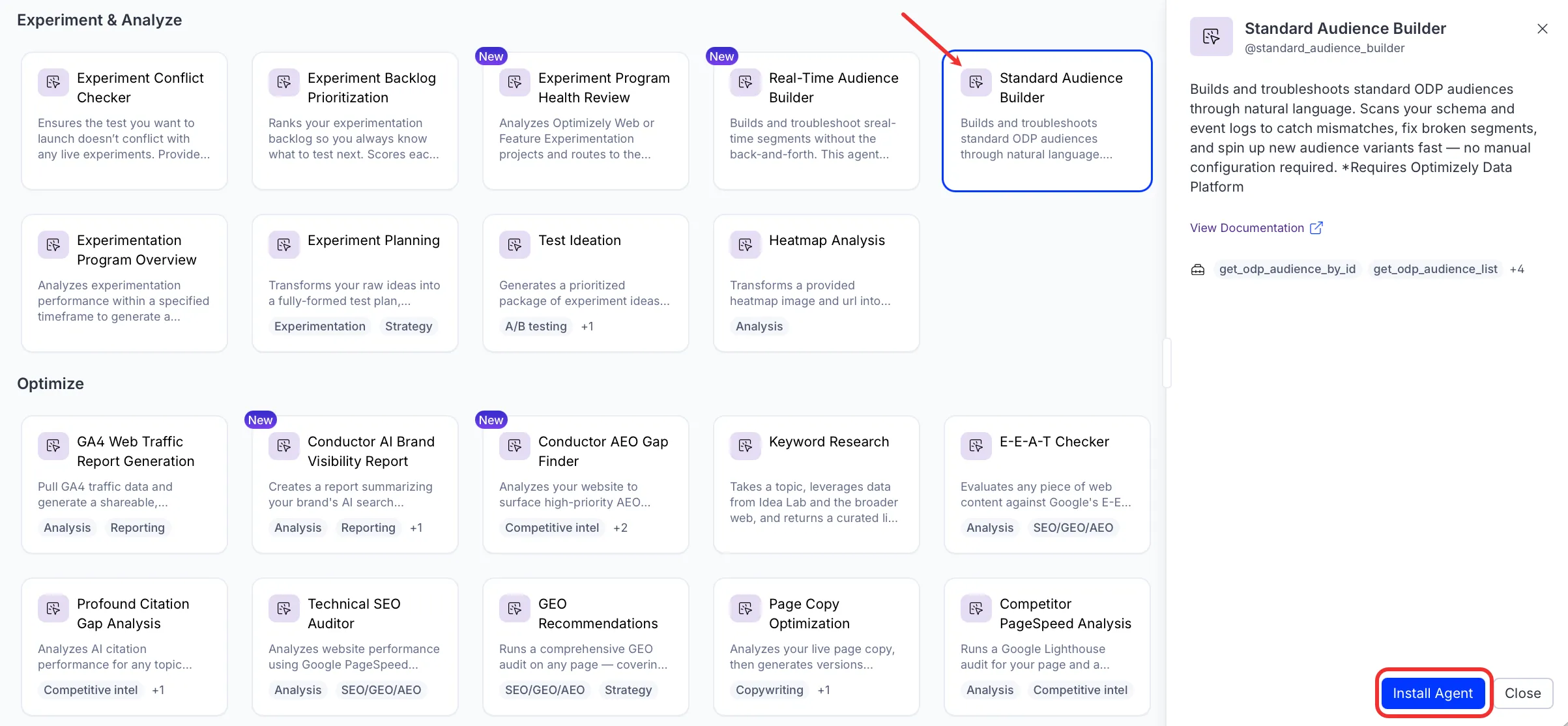This screenshot has width=1568, height=726.
Task: Click the Real-Time Audience Builder card icon
Action: [x=746, y=82]
